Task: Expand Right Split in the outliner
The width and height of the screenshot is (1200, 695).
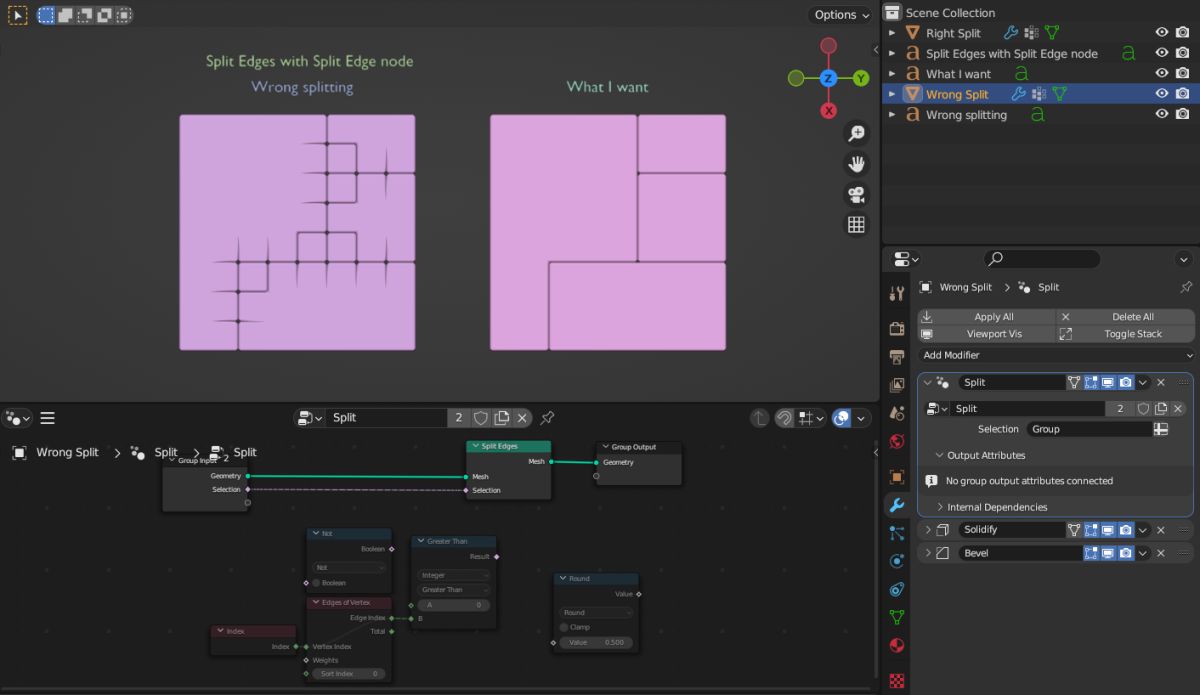Action: 892,33
